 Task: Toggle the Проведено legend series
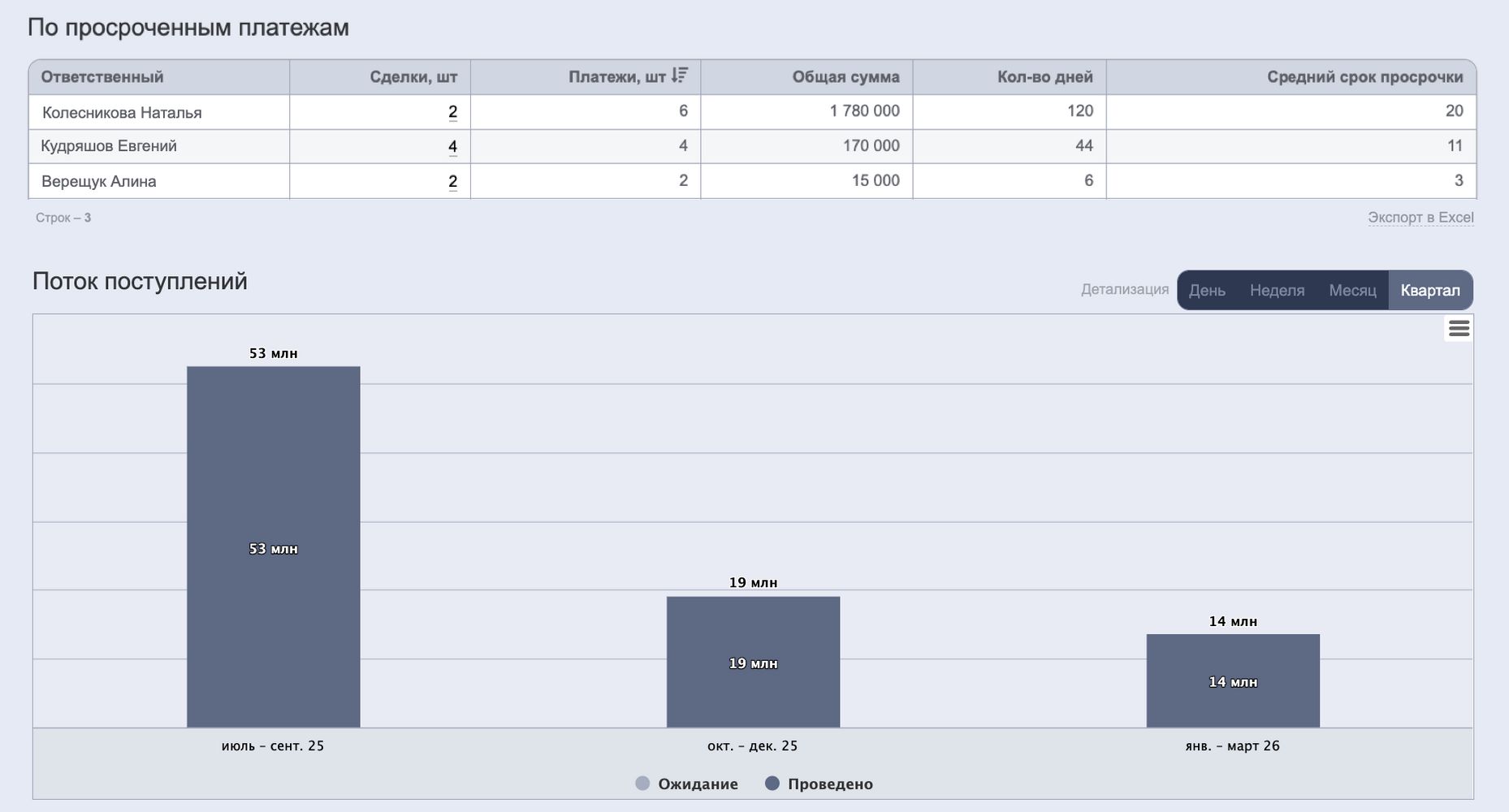(x=819, y=784)
